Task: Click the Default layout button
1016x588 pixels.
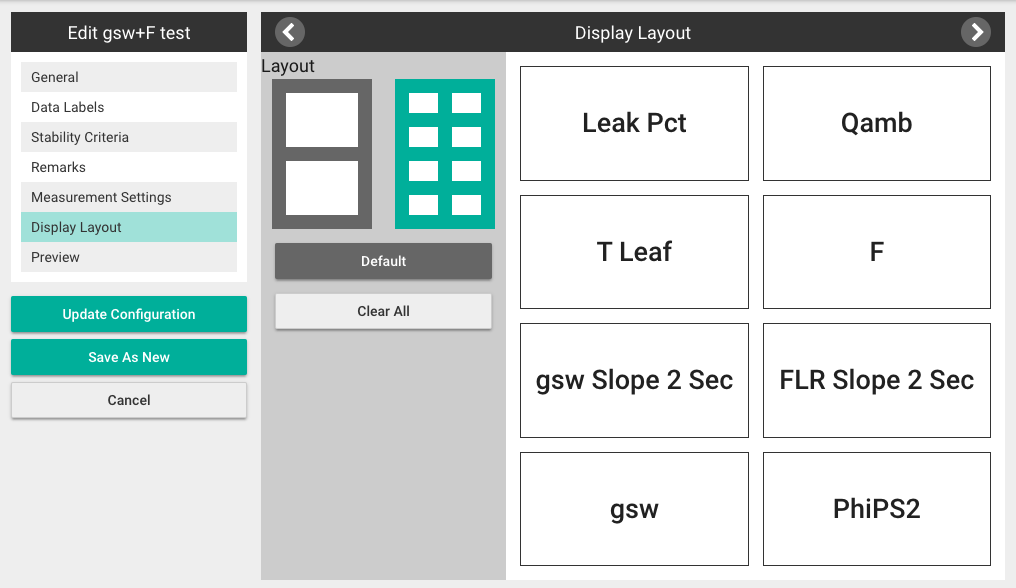Action: click(x=384, y=261)
